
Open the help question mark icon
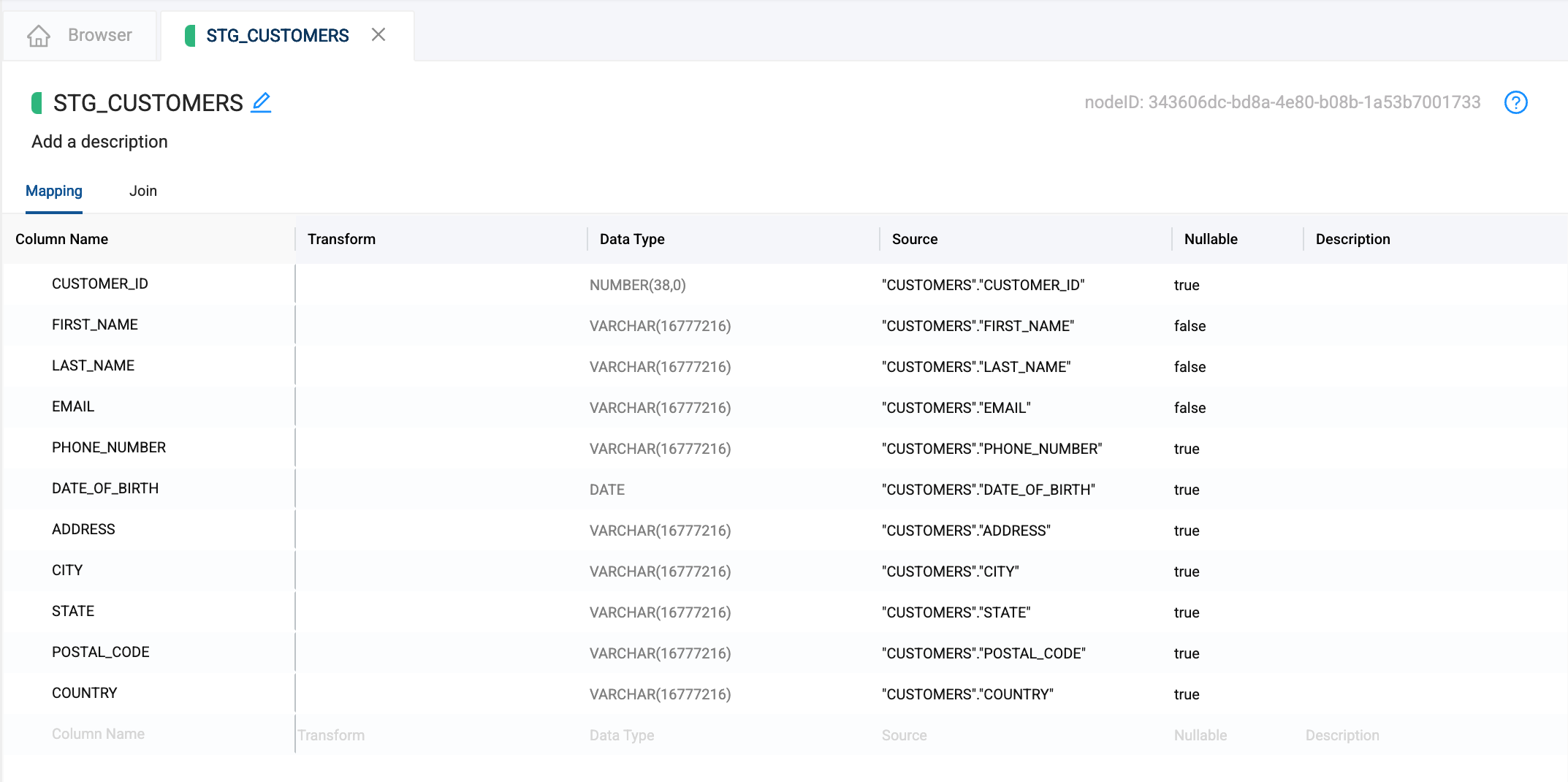1515,102
